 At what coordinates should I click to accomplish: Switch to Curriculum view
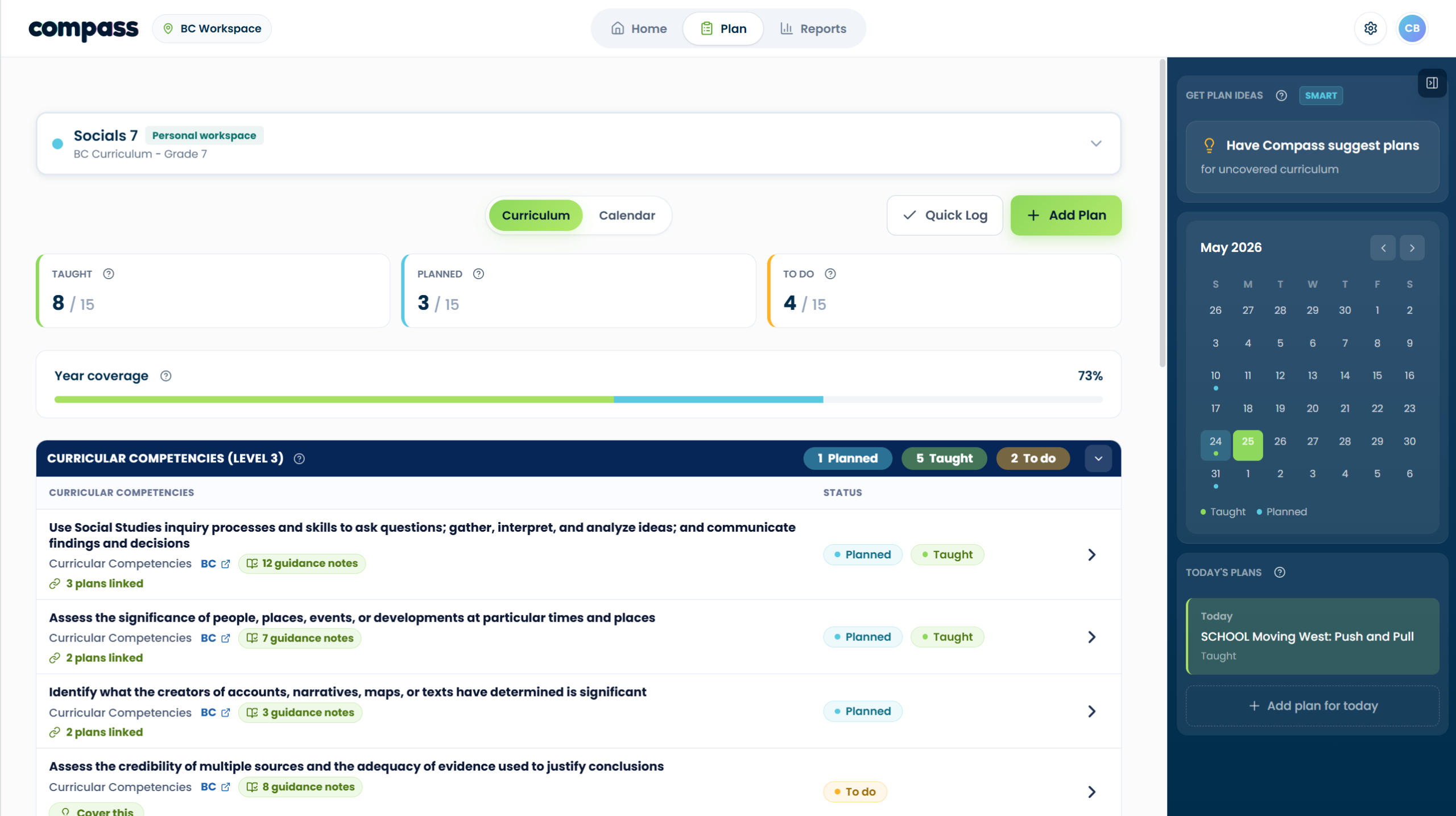coord(536,216)
